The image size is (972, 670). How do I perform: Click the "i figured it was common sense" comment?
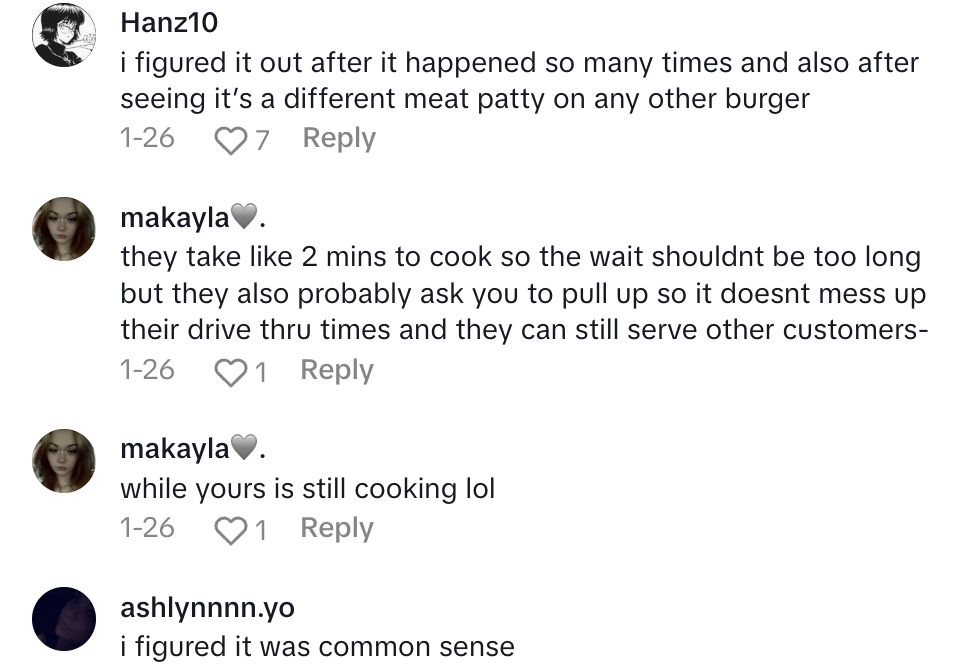317,647
